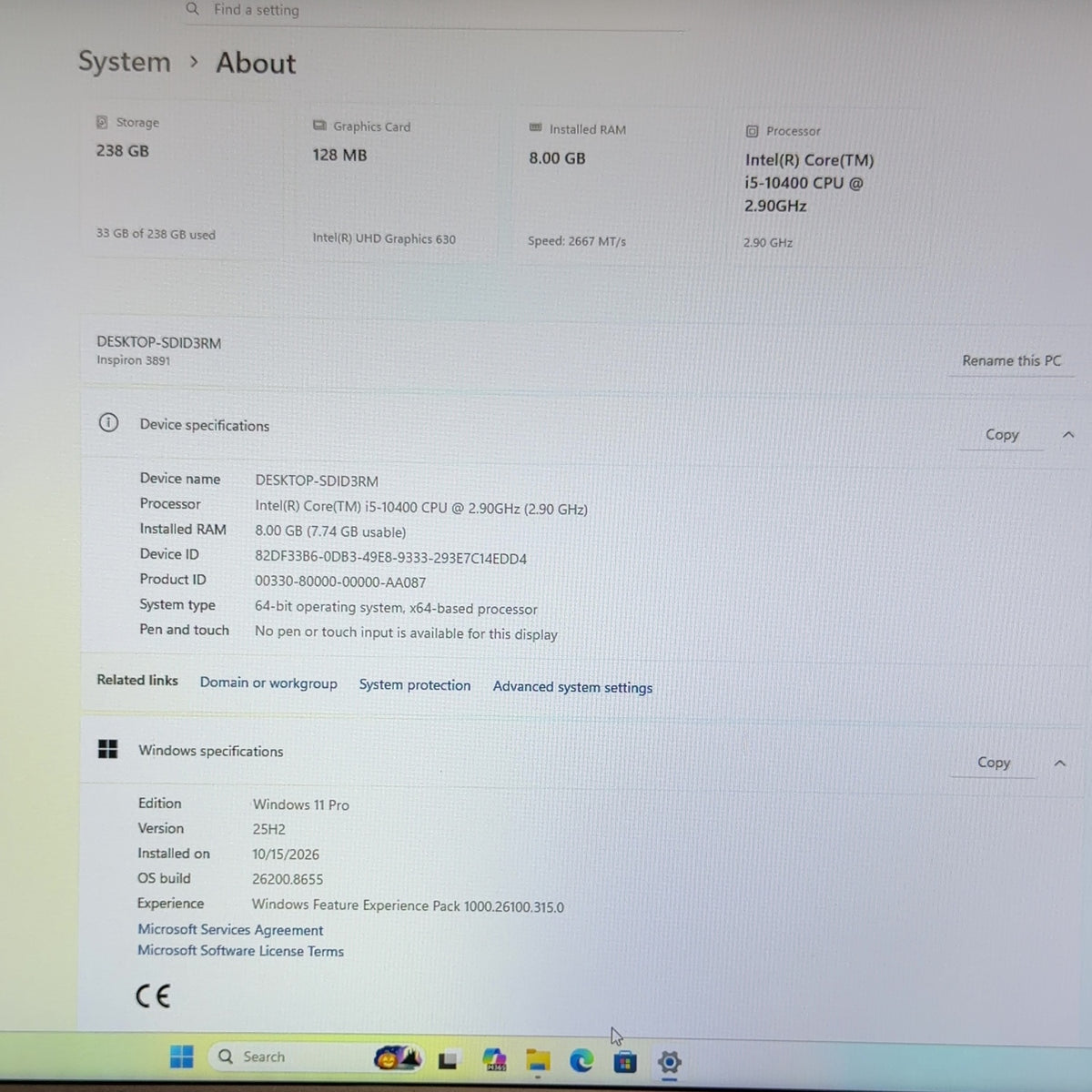Click Product ID value 00330-80000-00000-AA087
1092x1092 pixels.
[x=340, y=581]
